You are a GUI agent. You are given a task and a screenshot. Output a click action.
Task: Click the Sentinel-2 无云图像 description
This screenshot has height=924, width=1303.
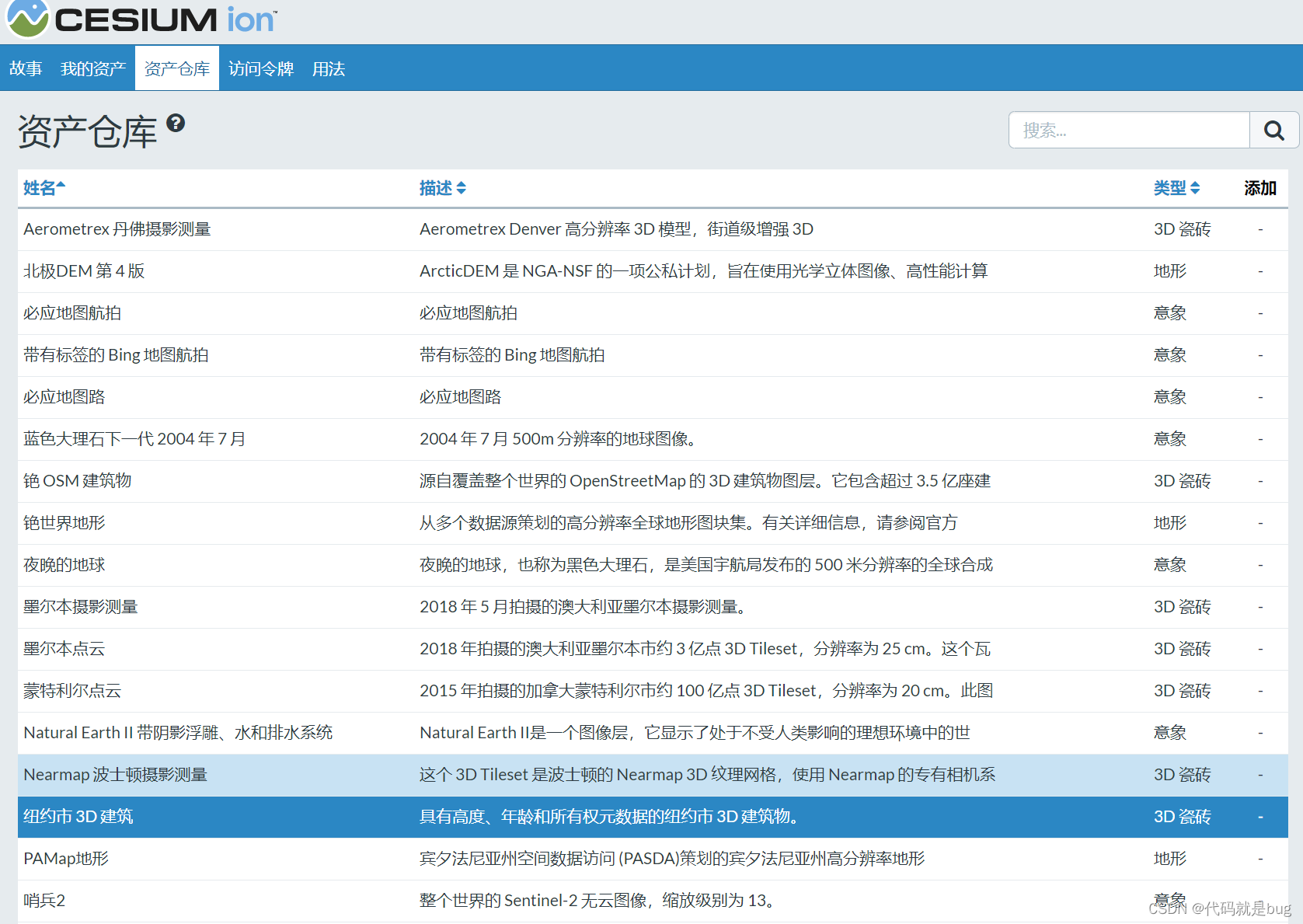pos(598,901)
